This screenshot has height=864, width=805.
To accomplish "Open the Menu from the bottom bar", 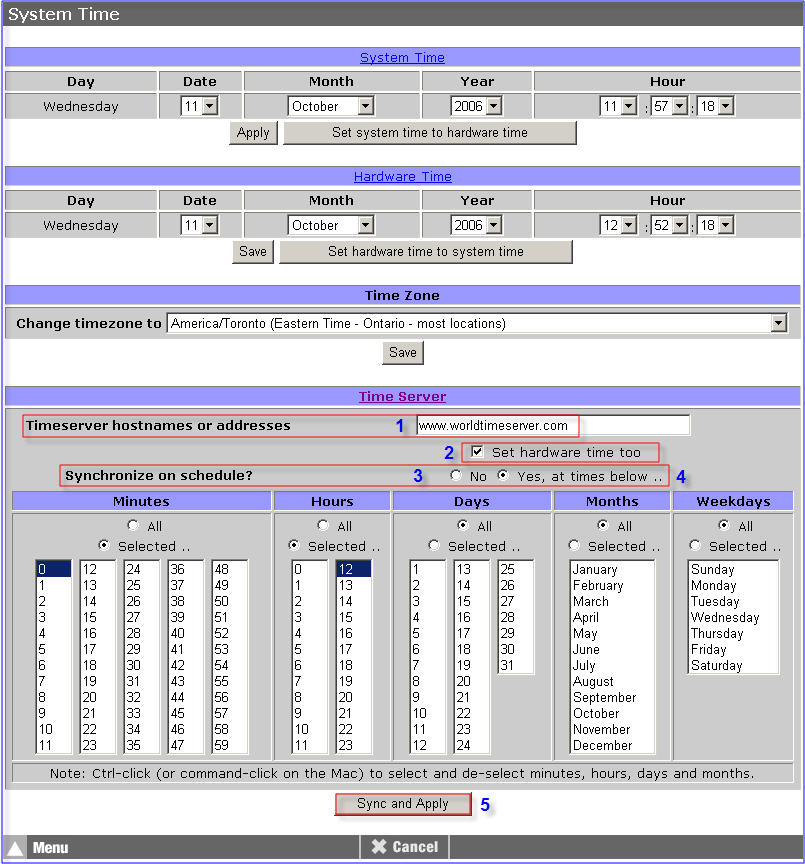I will pyautogui.click(x=50, y=845).
